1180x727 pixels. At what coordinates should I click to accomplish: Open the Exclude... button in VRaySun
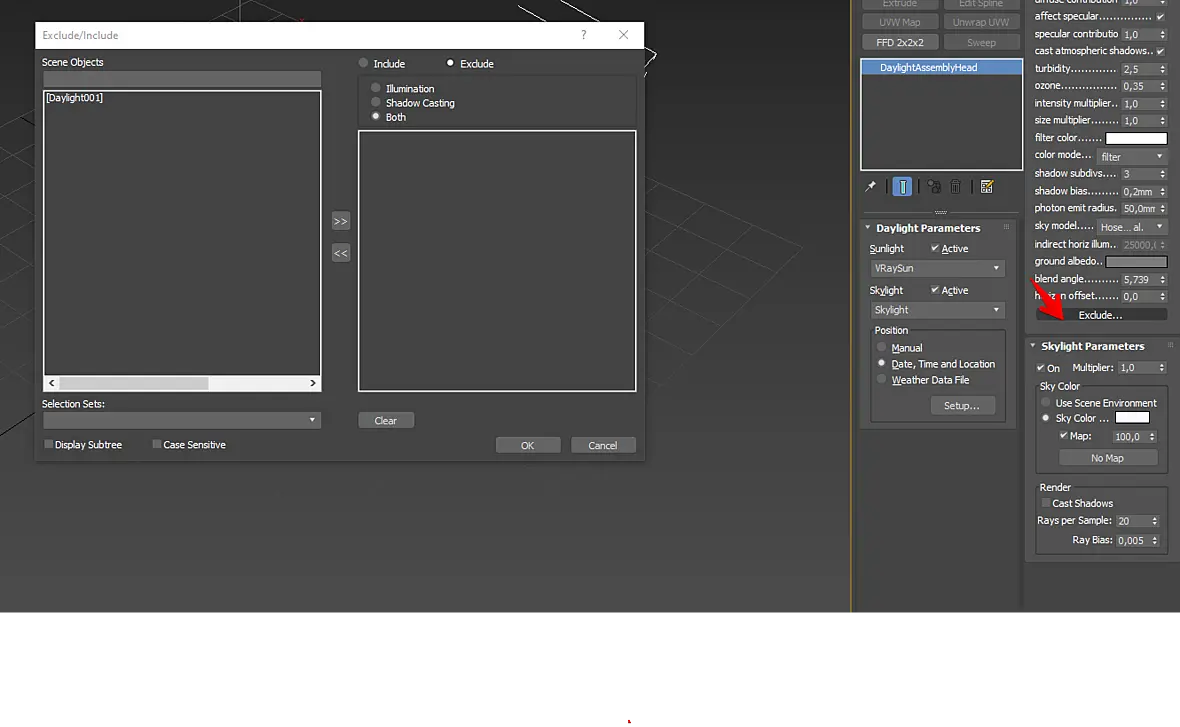pyautogui.click(x=1101, y=315)
